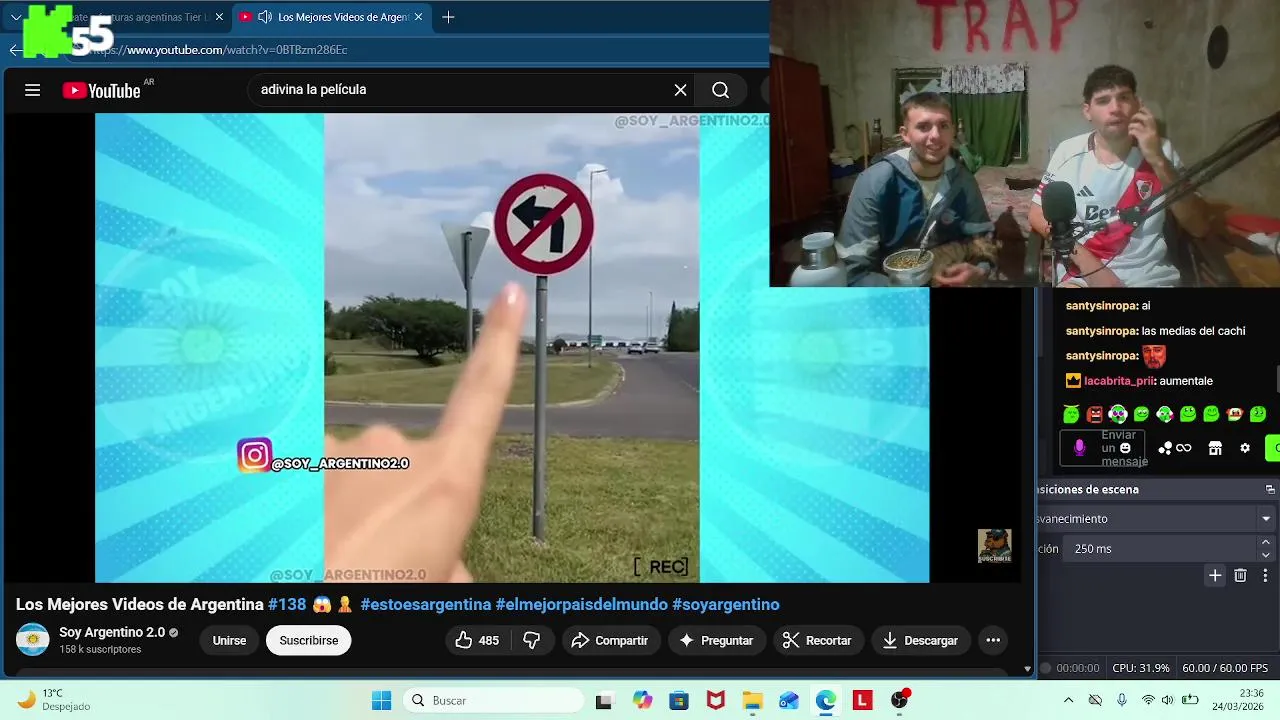Open the chat shop storefront icon
The width and height of the screenshot is (1280, 720).
click(1215, 448)
